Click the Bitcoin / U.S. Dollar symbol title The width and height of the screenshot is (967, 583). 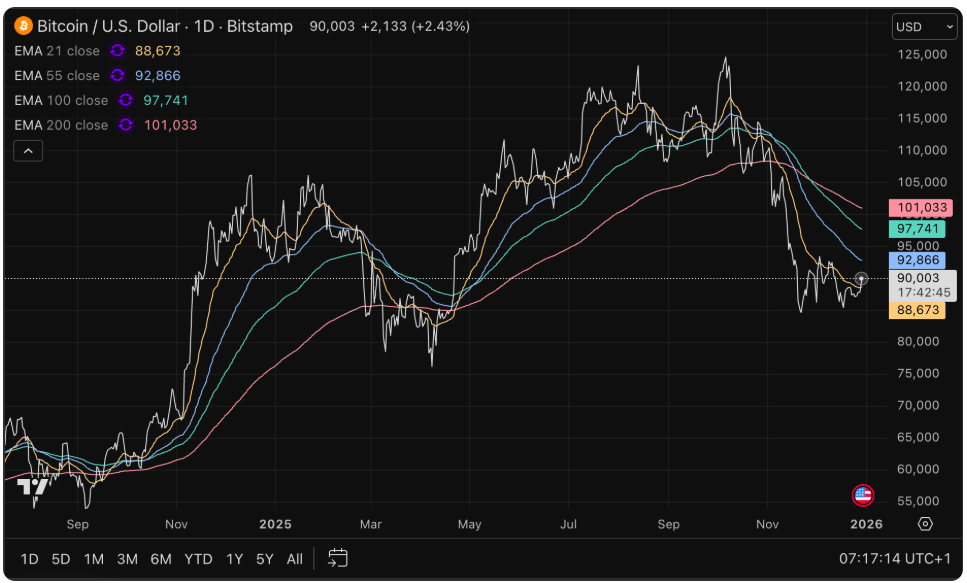[165, 26]
